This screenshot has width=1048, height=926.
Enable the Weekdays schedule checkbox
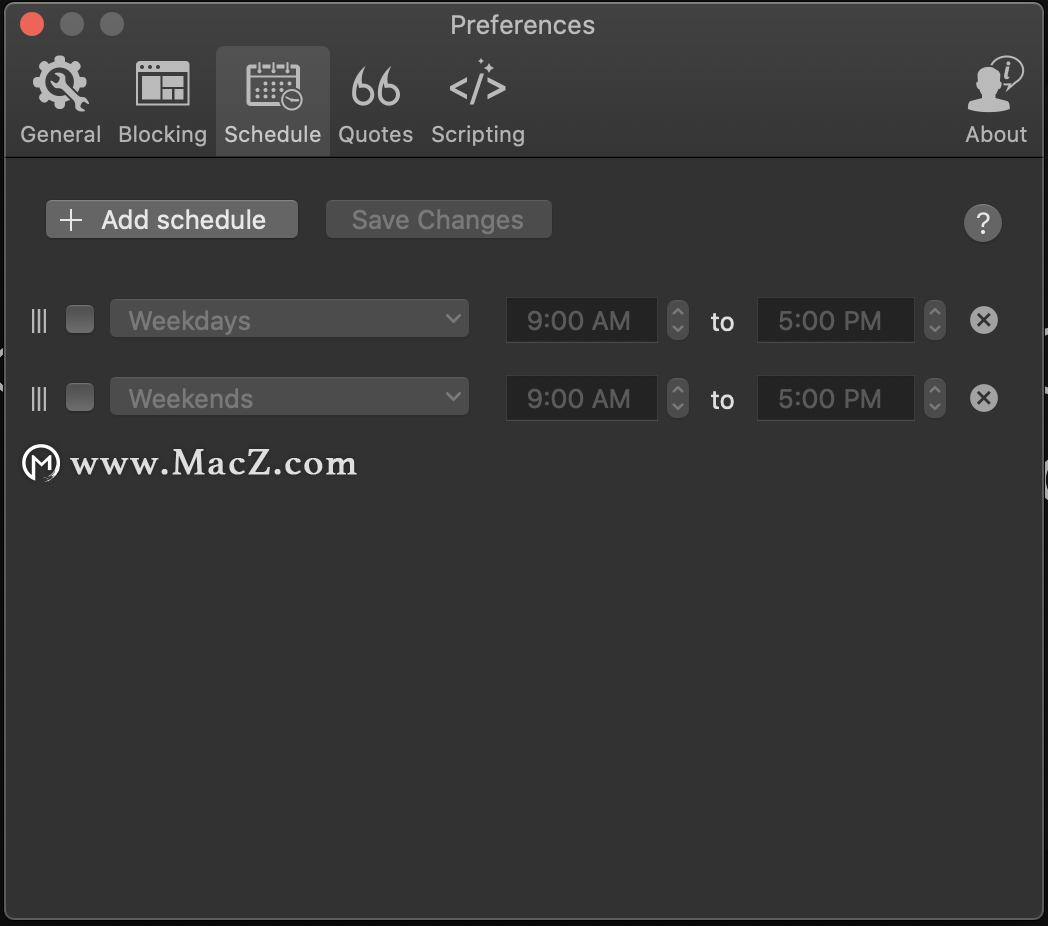tap(80, 319)
